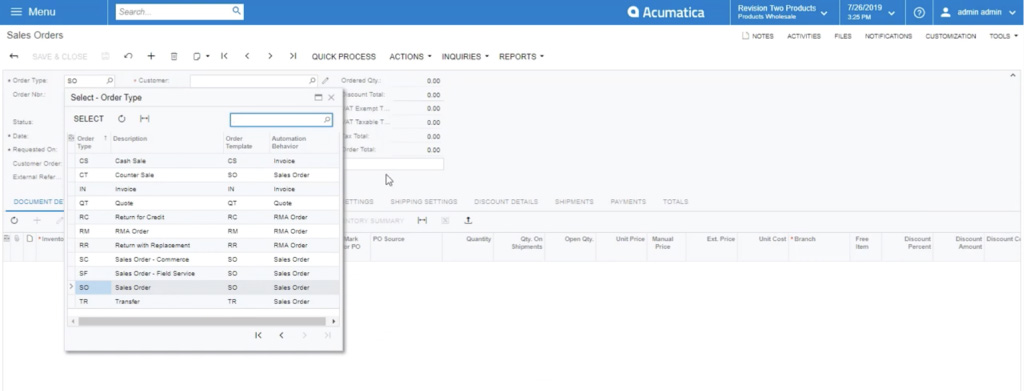This screenshot has width=1024, height=391.
Task: Select the Transfer order type row
Action: point(204,302)
